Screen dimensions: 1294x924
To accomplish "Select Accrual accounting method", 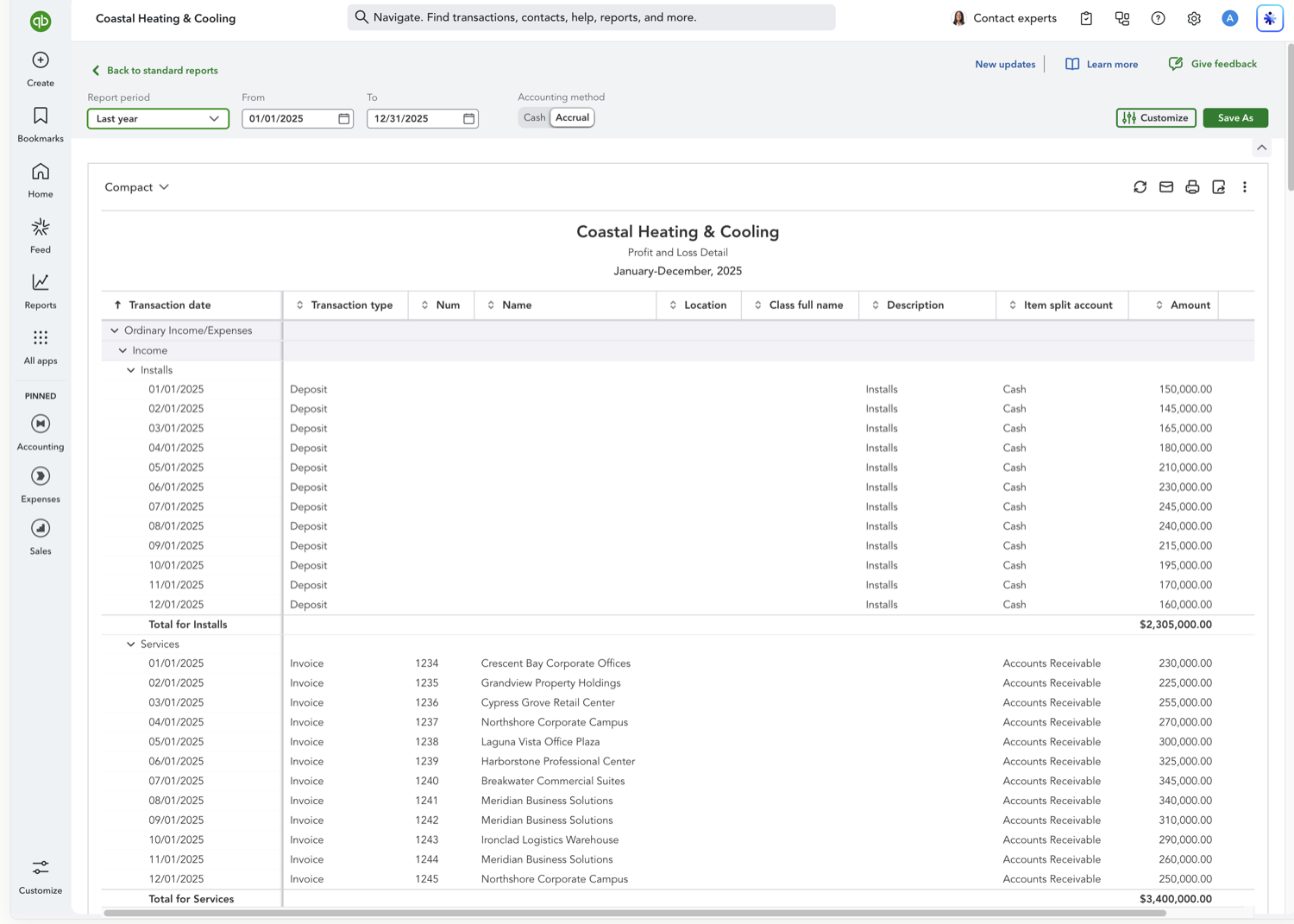I will tap(572, 117).
